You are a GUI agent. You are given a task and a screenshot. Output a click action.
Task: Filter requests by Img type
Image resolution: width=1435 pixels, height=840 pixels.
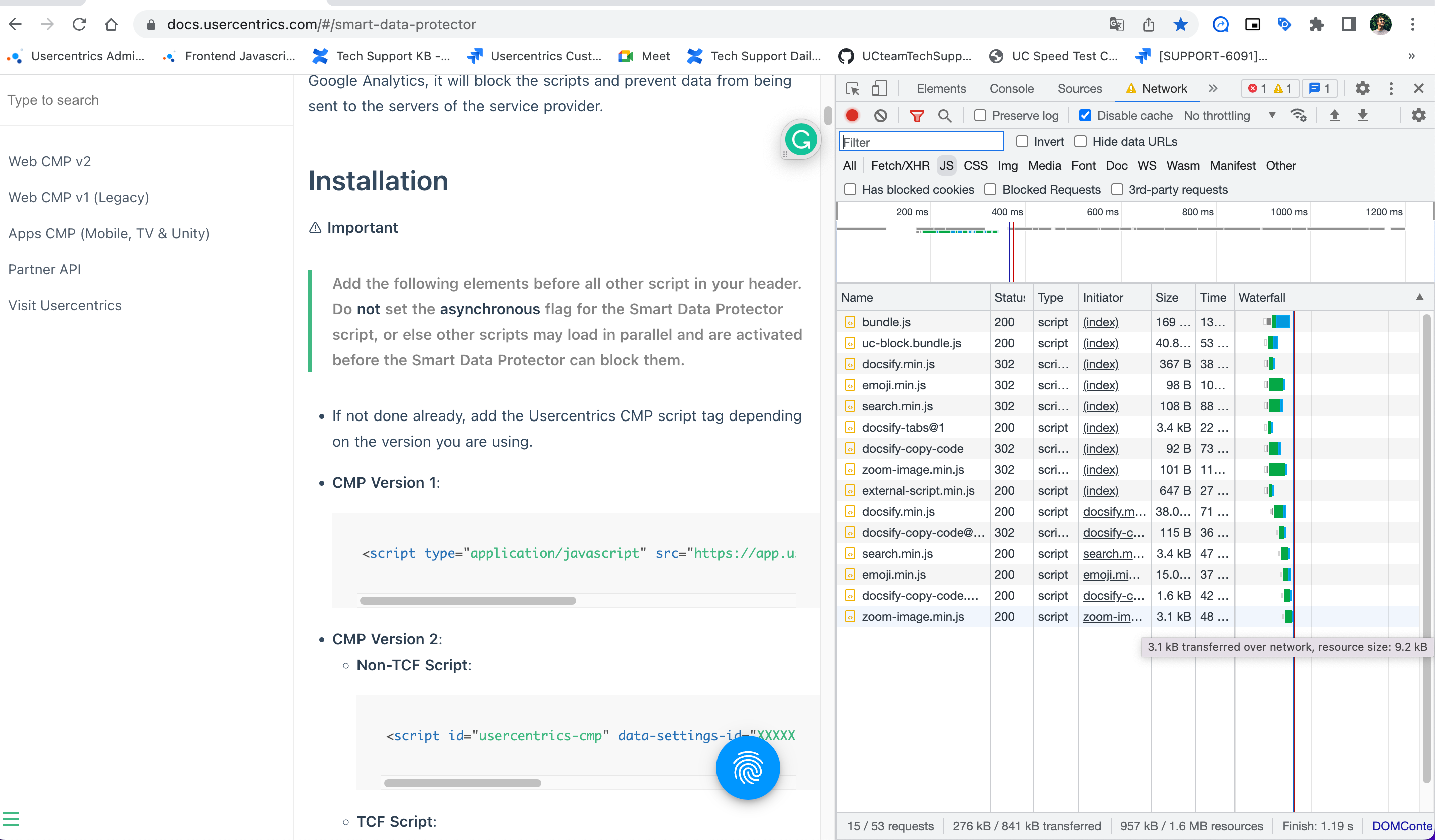click(x=1007, y=166)
